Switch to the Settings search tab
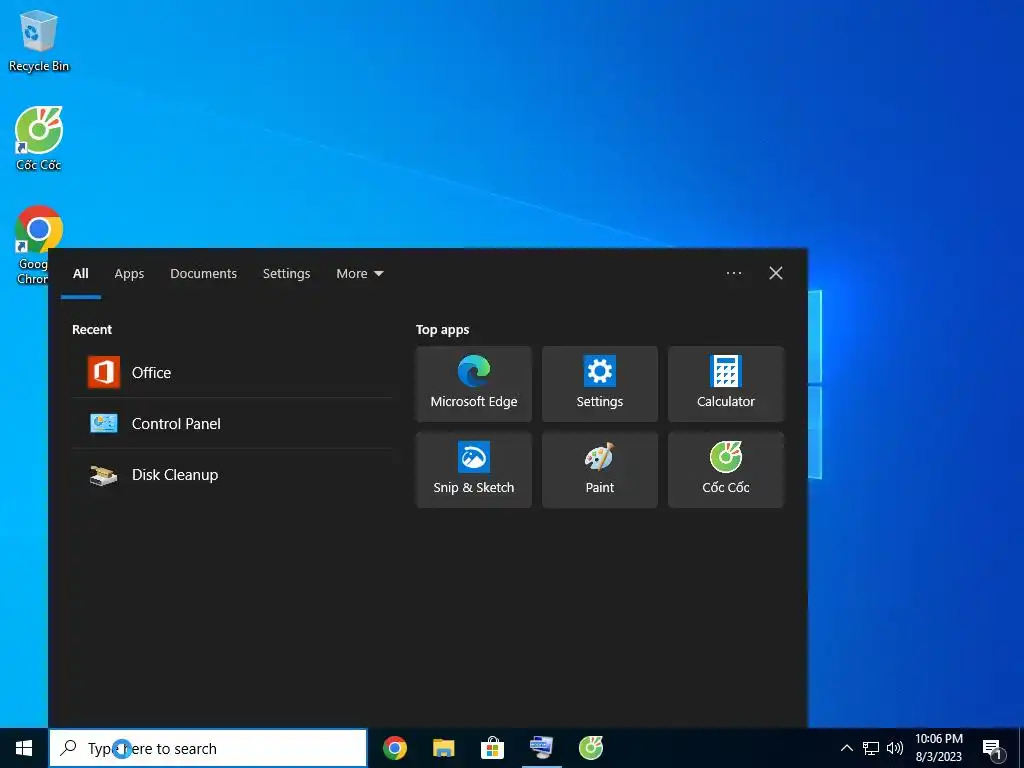The width and height of the screenshot is (1024, 768). (286, 274)
